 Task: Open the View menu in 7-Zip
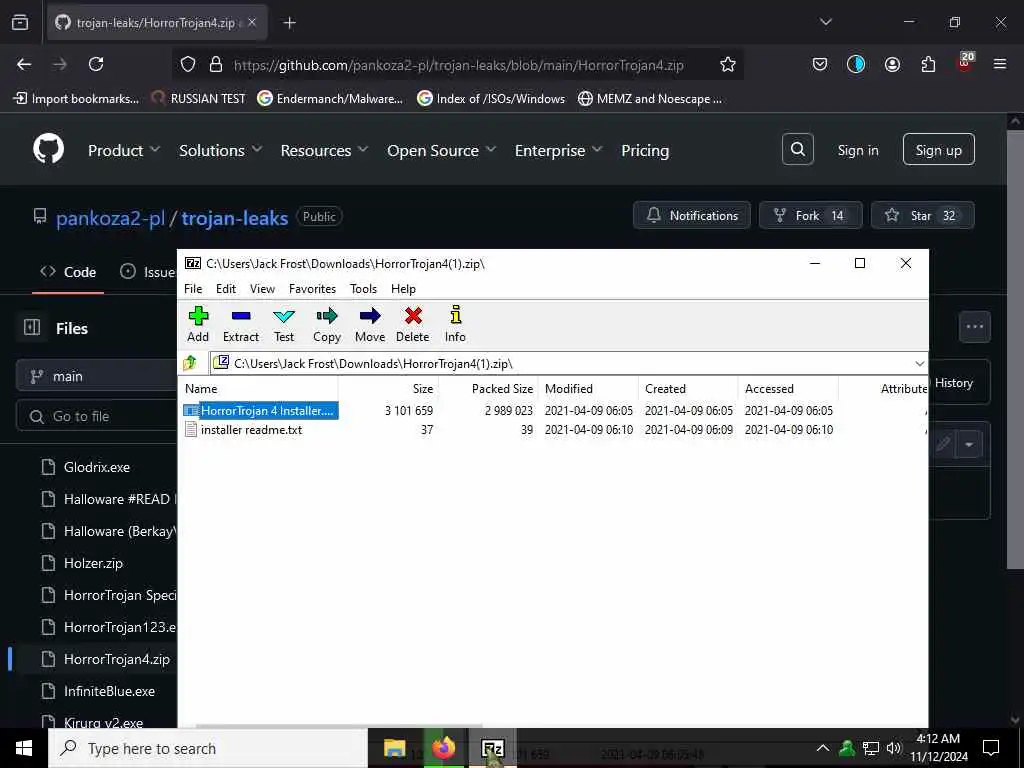click(262, 289)
